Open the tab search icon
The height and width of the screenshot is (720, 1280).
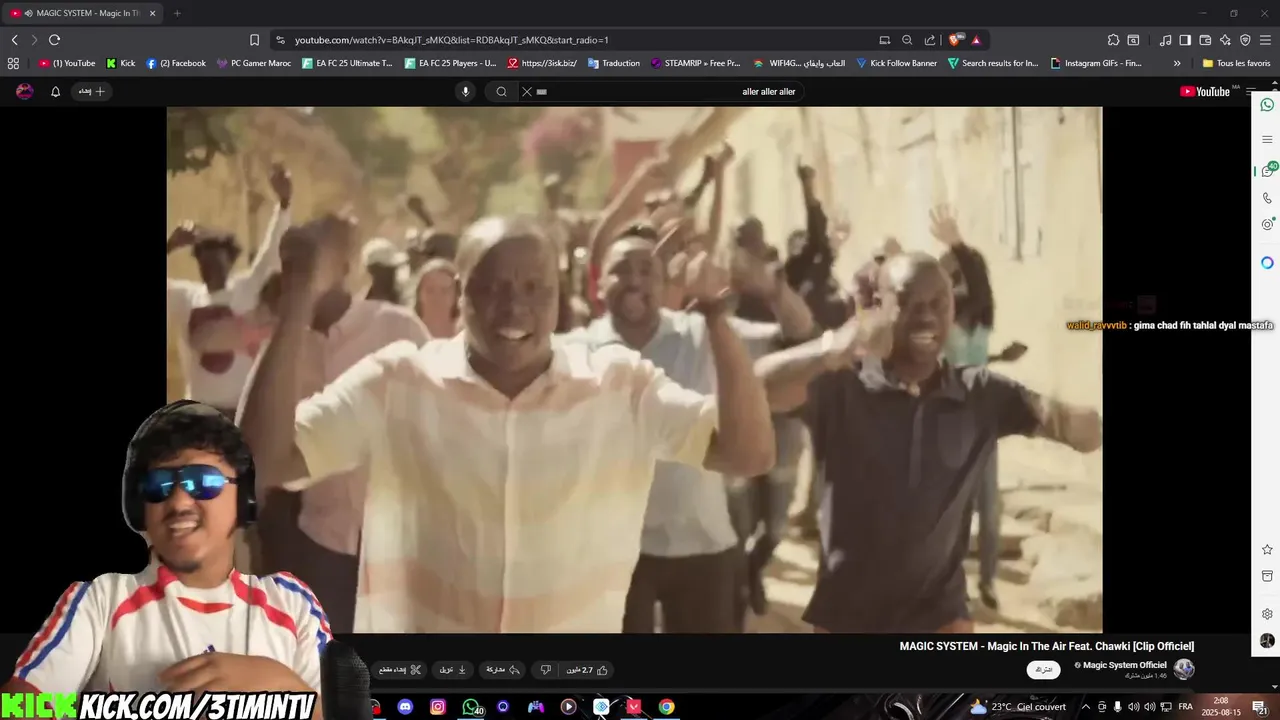(x=1133, y=40)
